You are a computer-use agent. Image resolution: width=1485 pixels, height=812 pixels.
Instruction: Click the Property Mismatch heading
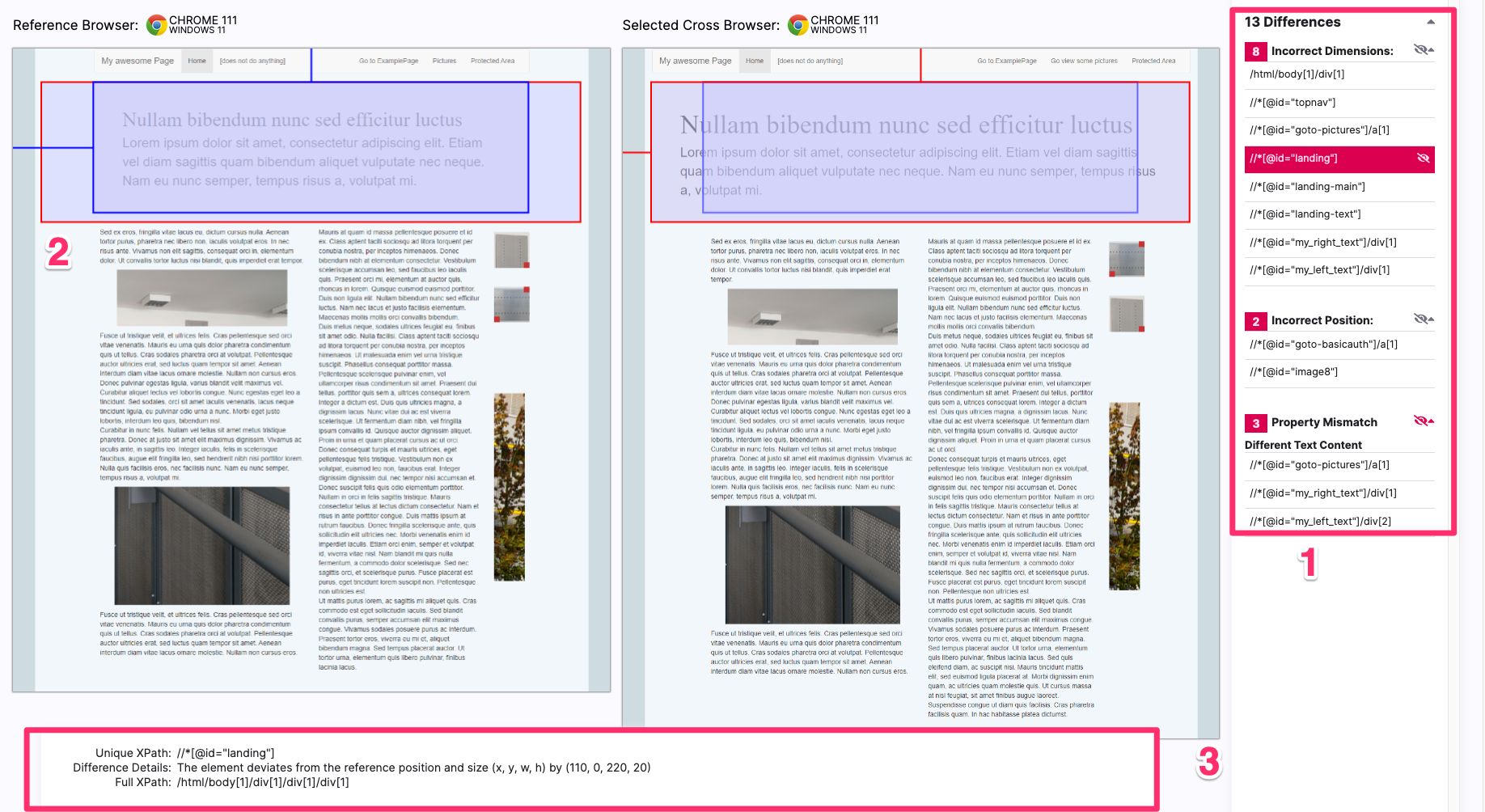(1324, 422)
